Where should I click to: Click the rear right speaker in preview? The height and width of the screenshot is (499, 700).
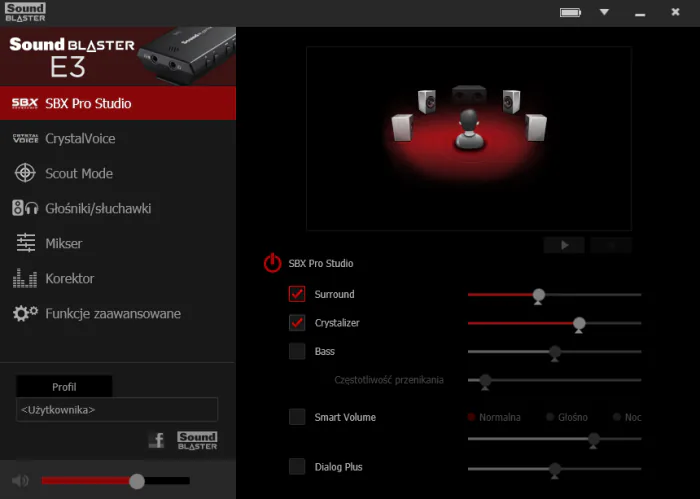coord(536,128)
